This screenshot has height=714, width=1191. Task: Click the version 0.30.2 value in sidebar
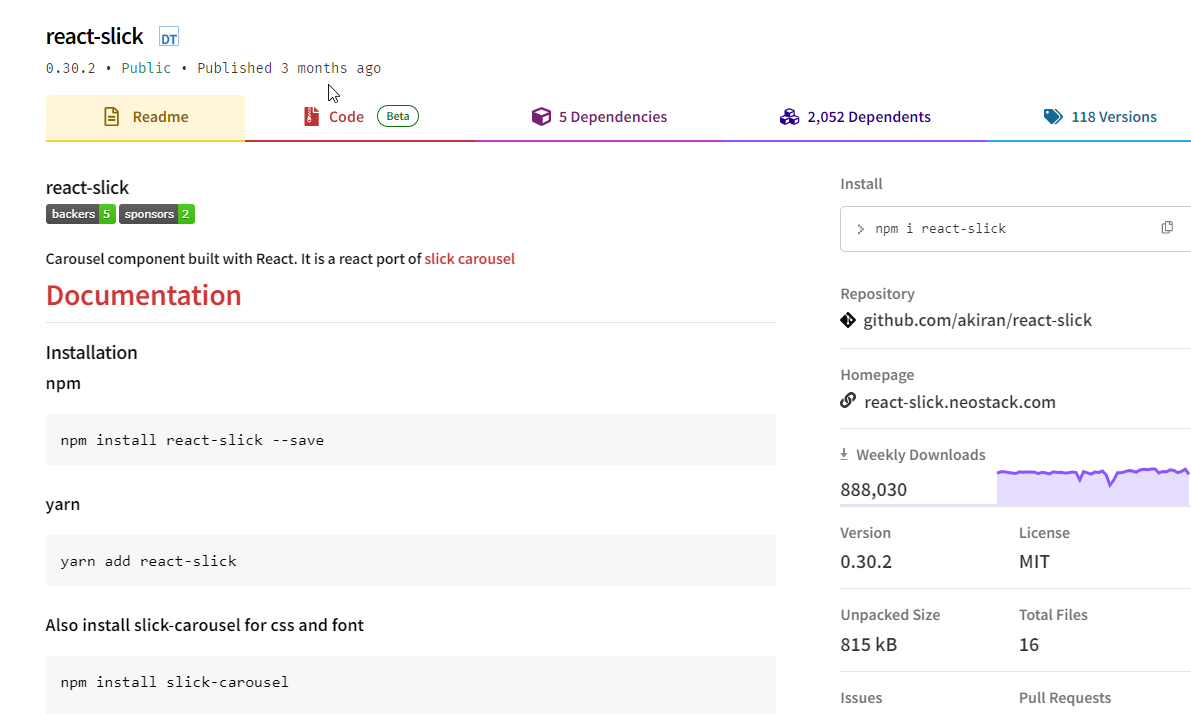click(866, 562)
